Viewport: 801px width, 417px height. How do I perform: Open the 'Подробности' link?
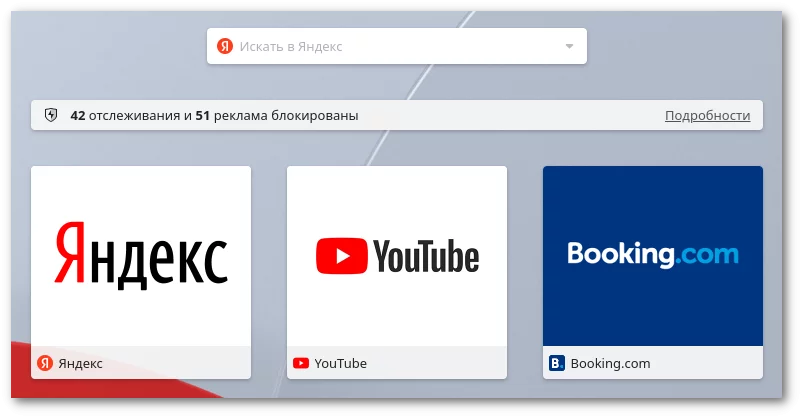(x=708, y=115)
